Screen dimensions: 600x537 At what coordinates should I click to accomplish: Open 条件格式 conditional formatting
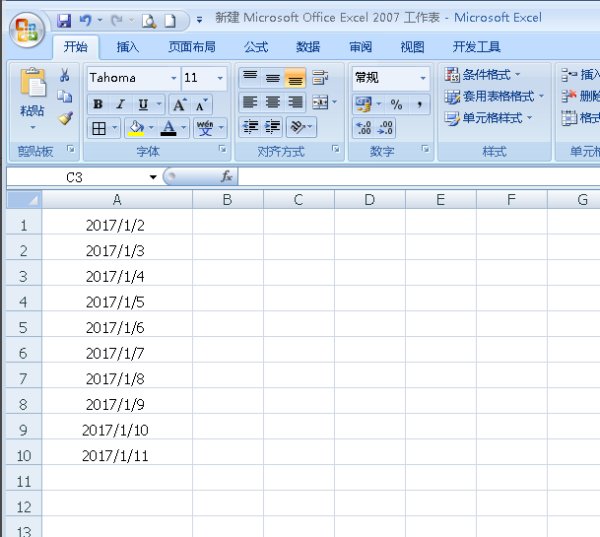[482, 75]
